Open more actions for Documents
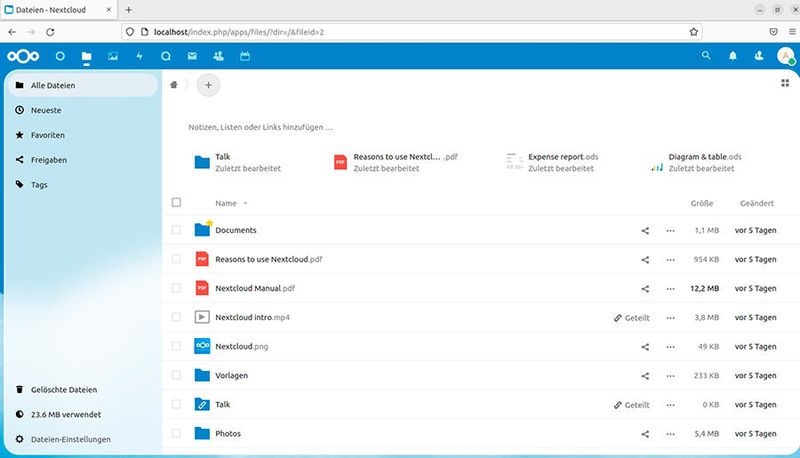This screenshot has width=800, height=458. click(670, 231)
